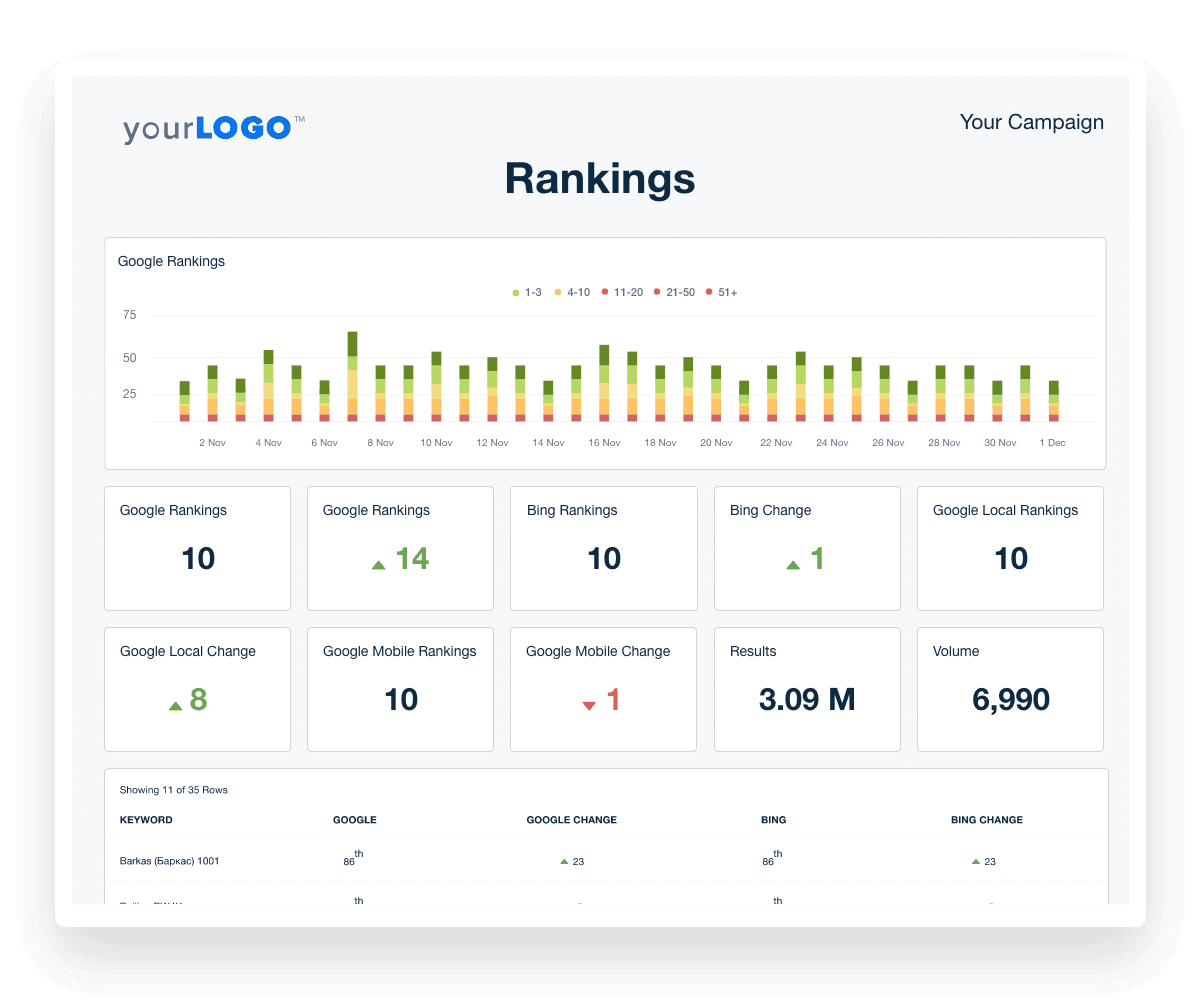Click the red down arrow in Google Mobile Change
The width and height of the screenshot is (1200, 1000).
click(x=589, y=706)
